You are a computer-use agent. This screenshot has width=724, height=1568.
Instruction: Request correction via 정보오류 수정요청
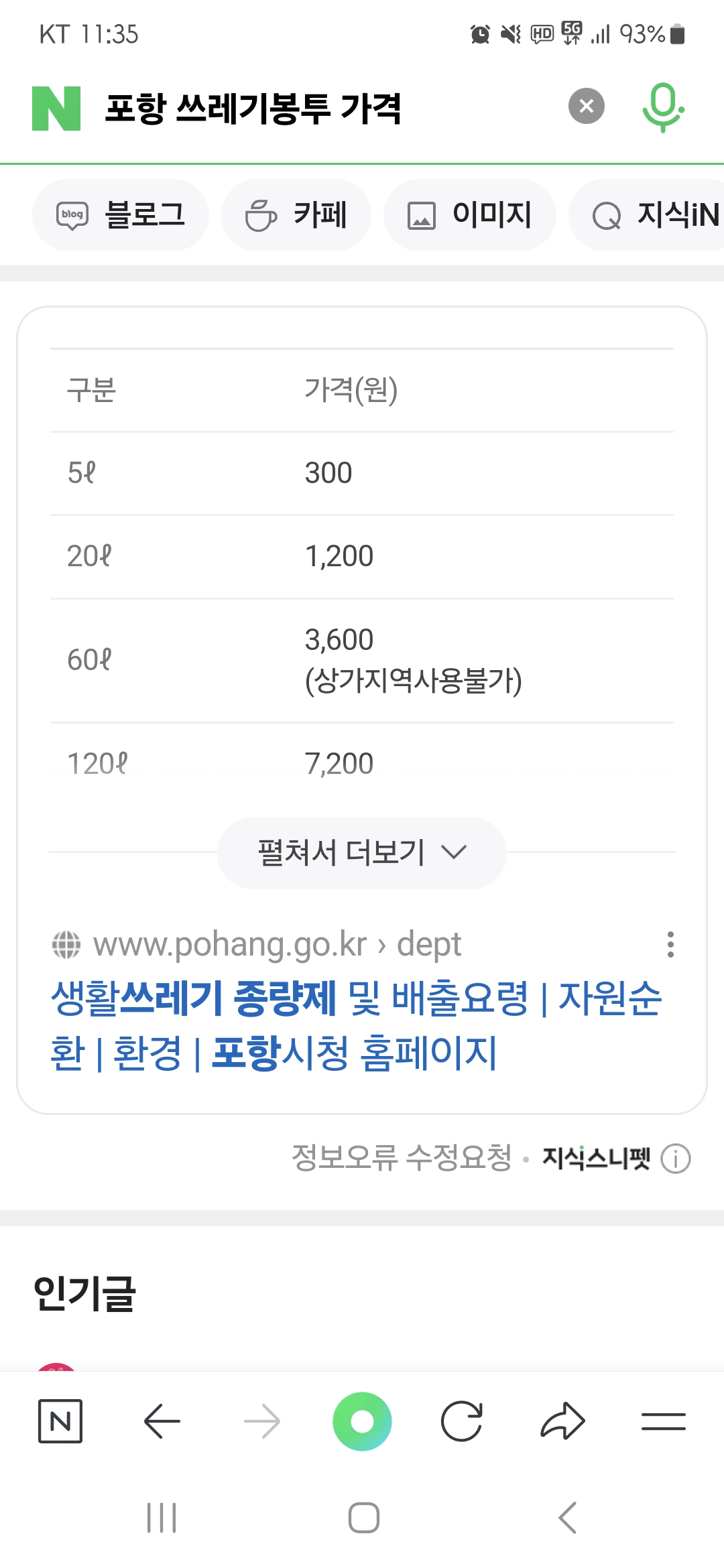pos(402,1157)
